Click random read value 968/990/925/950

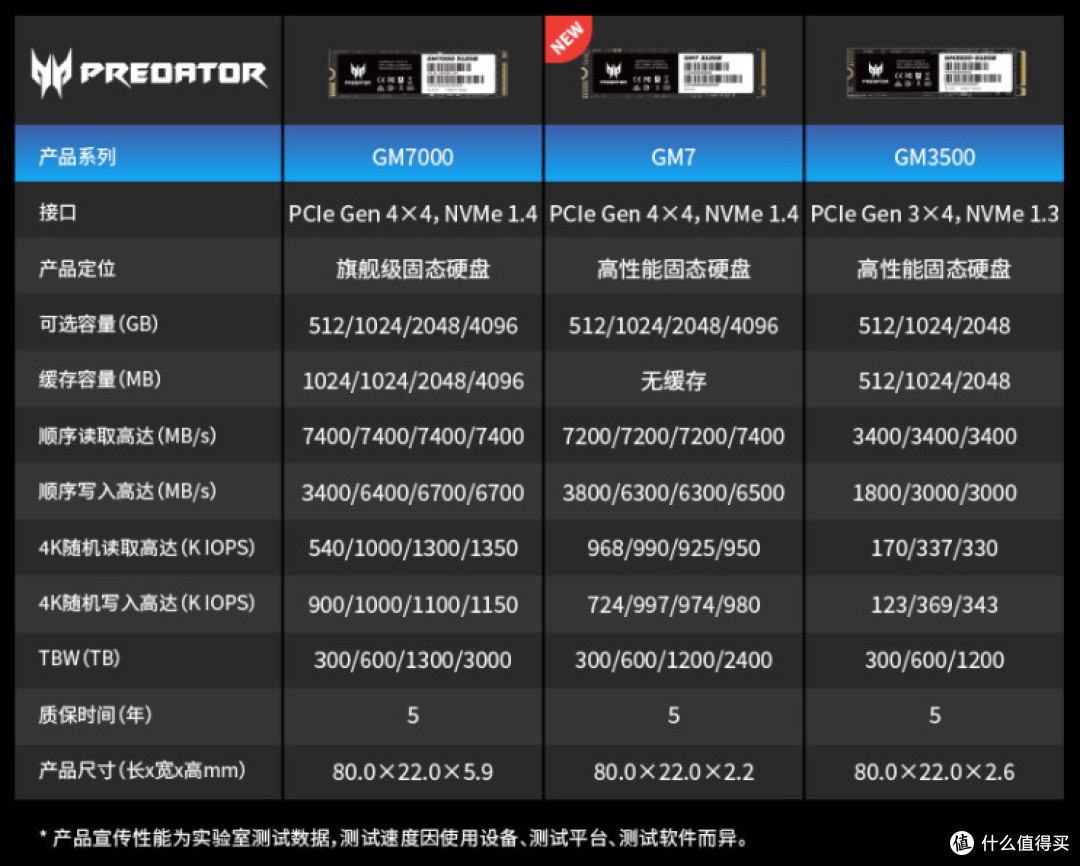pos(673,548)
